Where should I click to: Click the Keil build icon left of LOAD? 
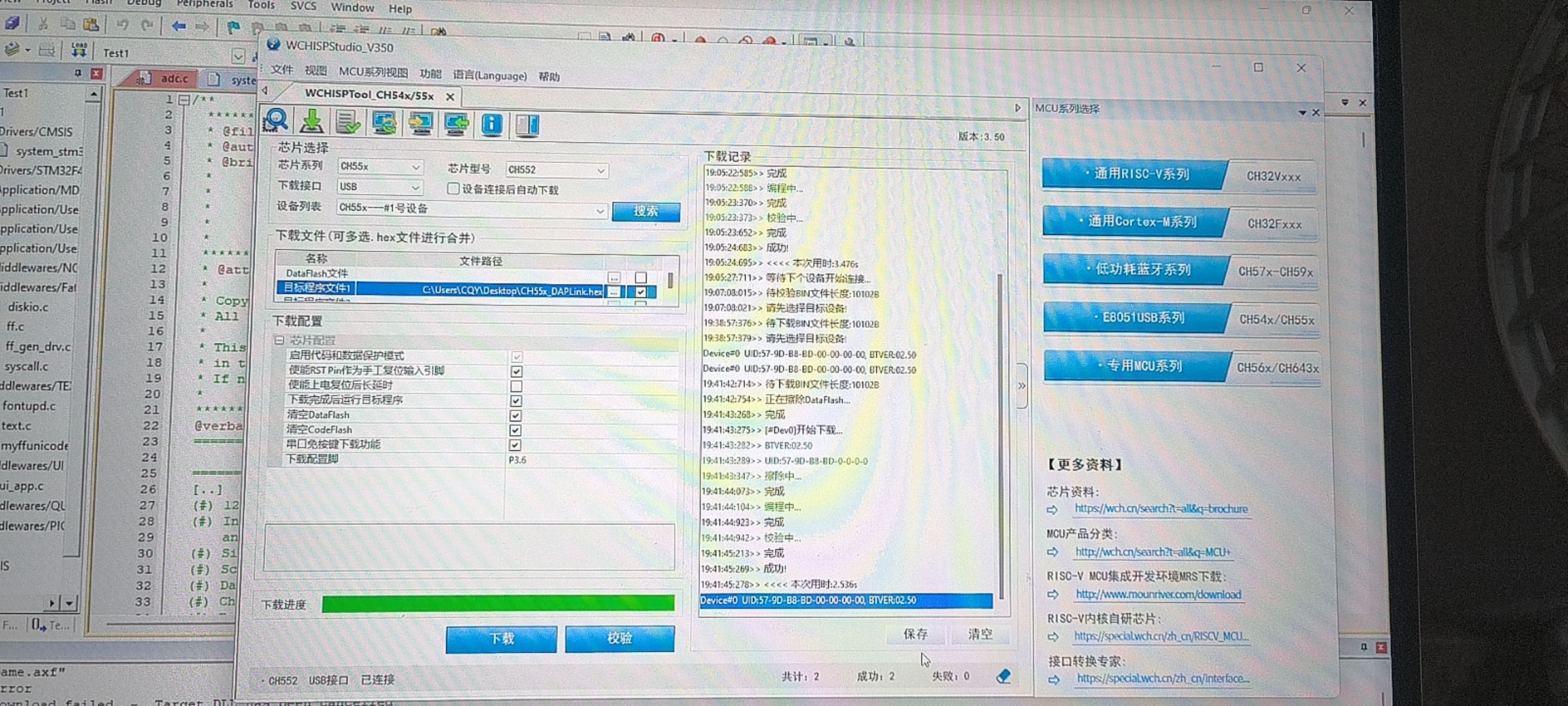point(46,50)
